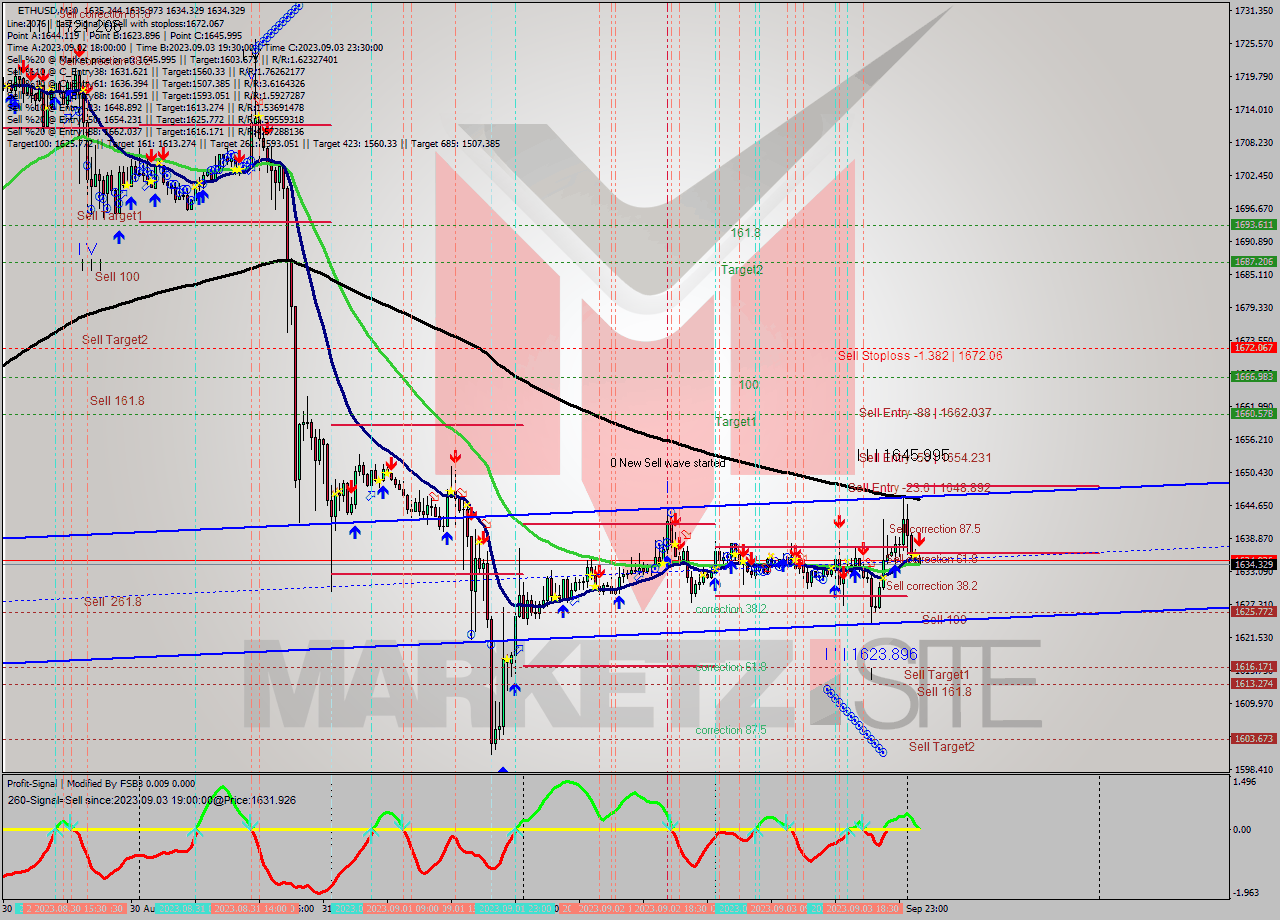1280x920 pixels.
Task: Click the red 1613.274 price tag
Action: point(1253,684)
